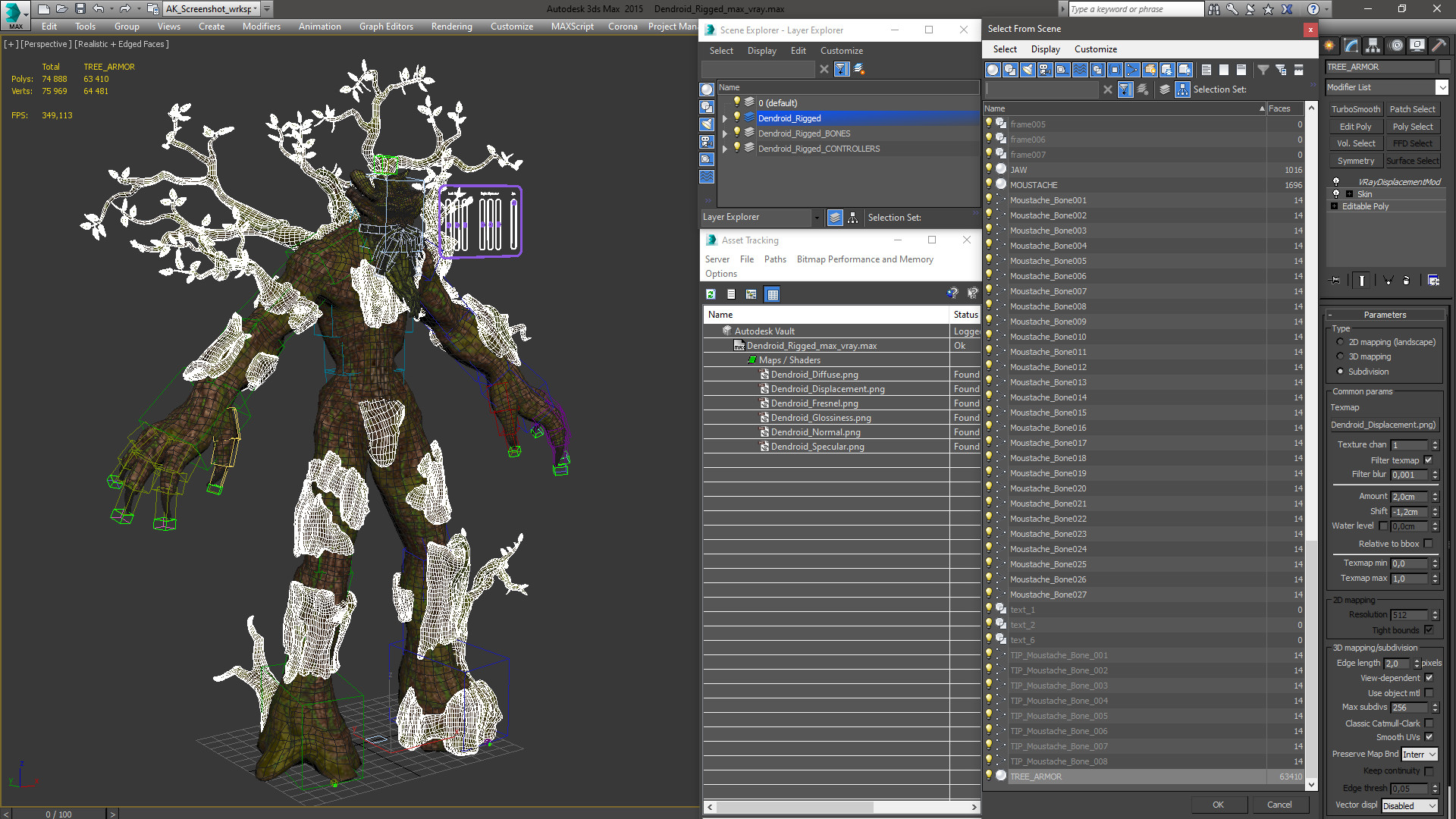Expand the Dendroid_Rigged_BONES layer tree
Viewport: 1456px width, 819px height.
tap(725, 133)
